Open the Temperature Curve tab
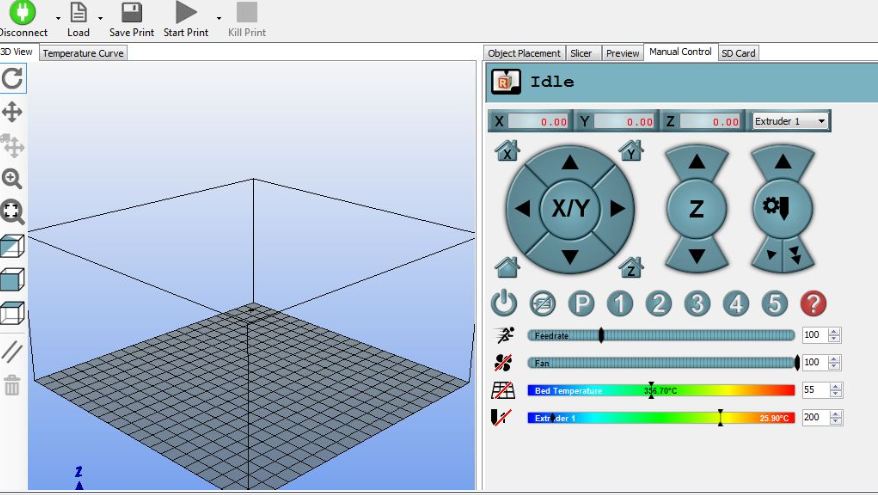Screen dimensions: 878x495 tap(83, 53)
